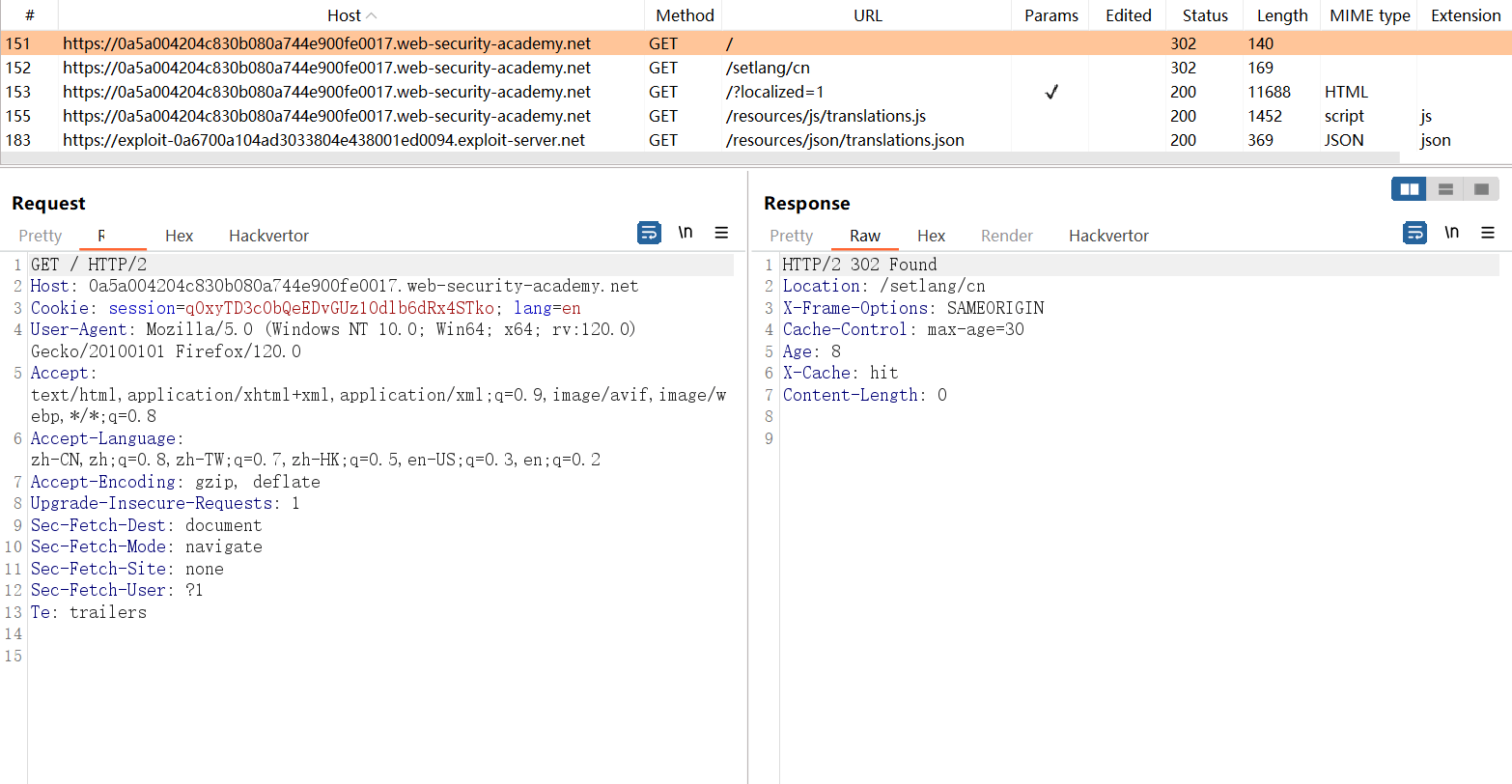The image size is (1512, 784).
Task: Show non-printable characters in Request panel
Action: pyautogui.click(x=686, y=233)
